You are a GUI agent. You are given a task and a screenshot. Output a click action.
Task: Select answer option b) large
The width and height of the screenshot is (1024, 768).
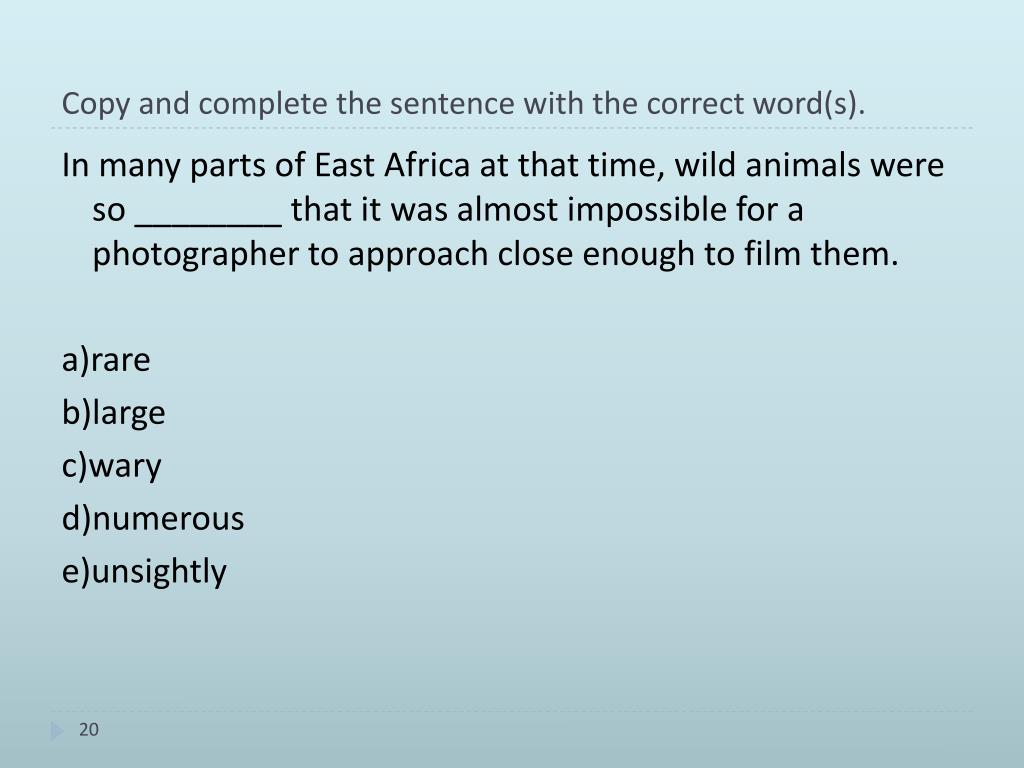coord(114,414)
